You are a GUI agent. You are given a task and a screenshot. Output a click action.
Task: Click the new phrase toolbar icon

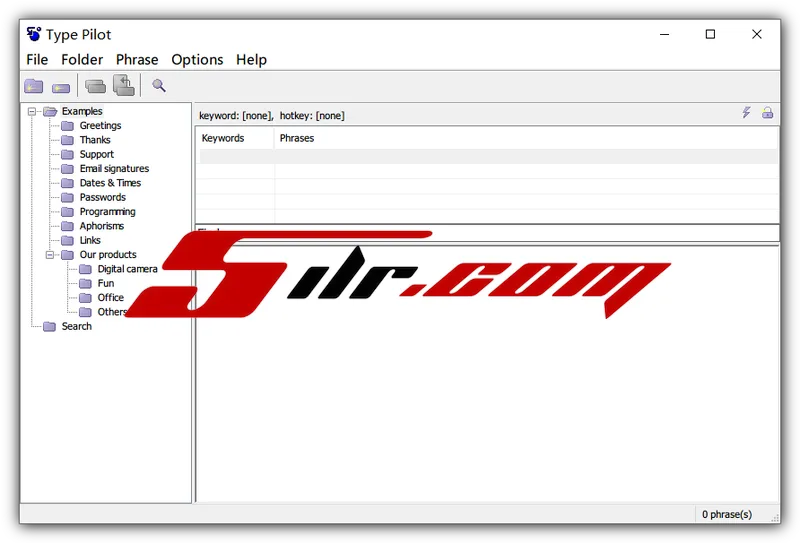[x=61, y=88]
